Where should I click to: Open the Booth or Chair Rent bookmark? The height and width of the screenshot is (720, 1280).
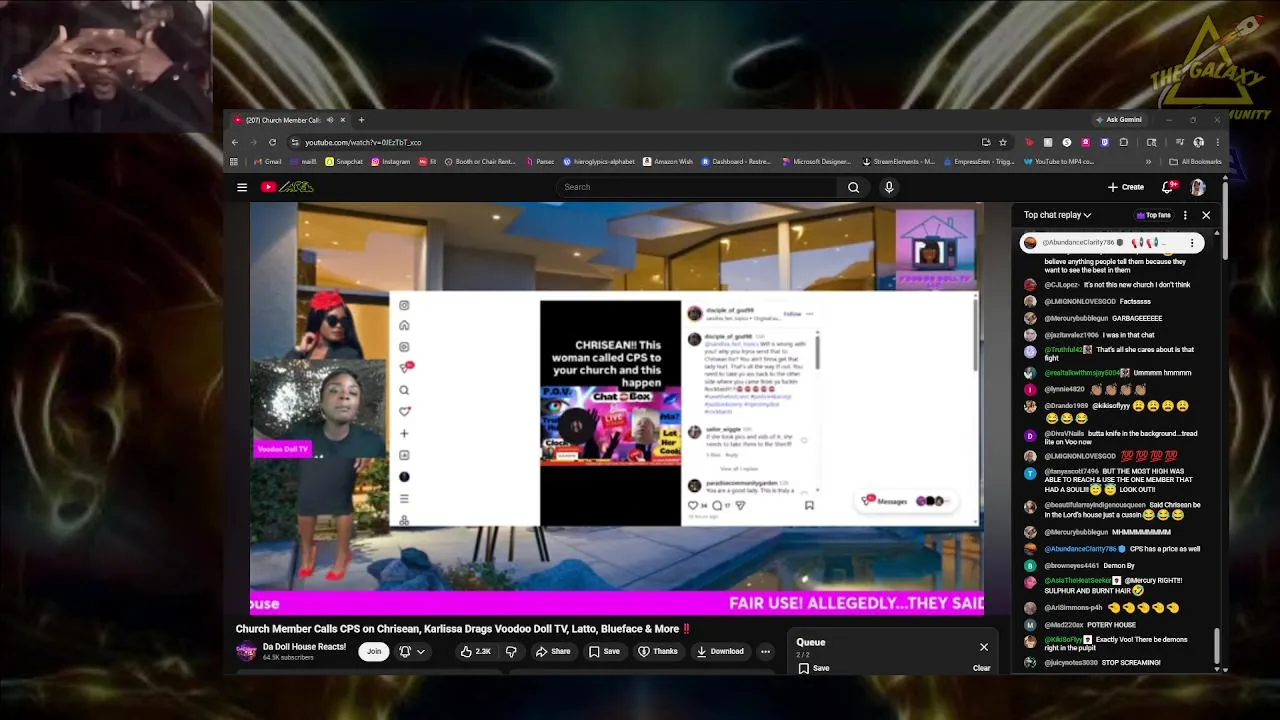pos(480,161)
